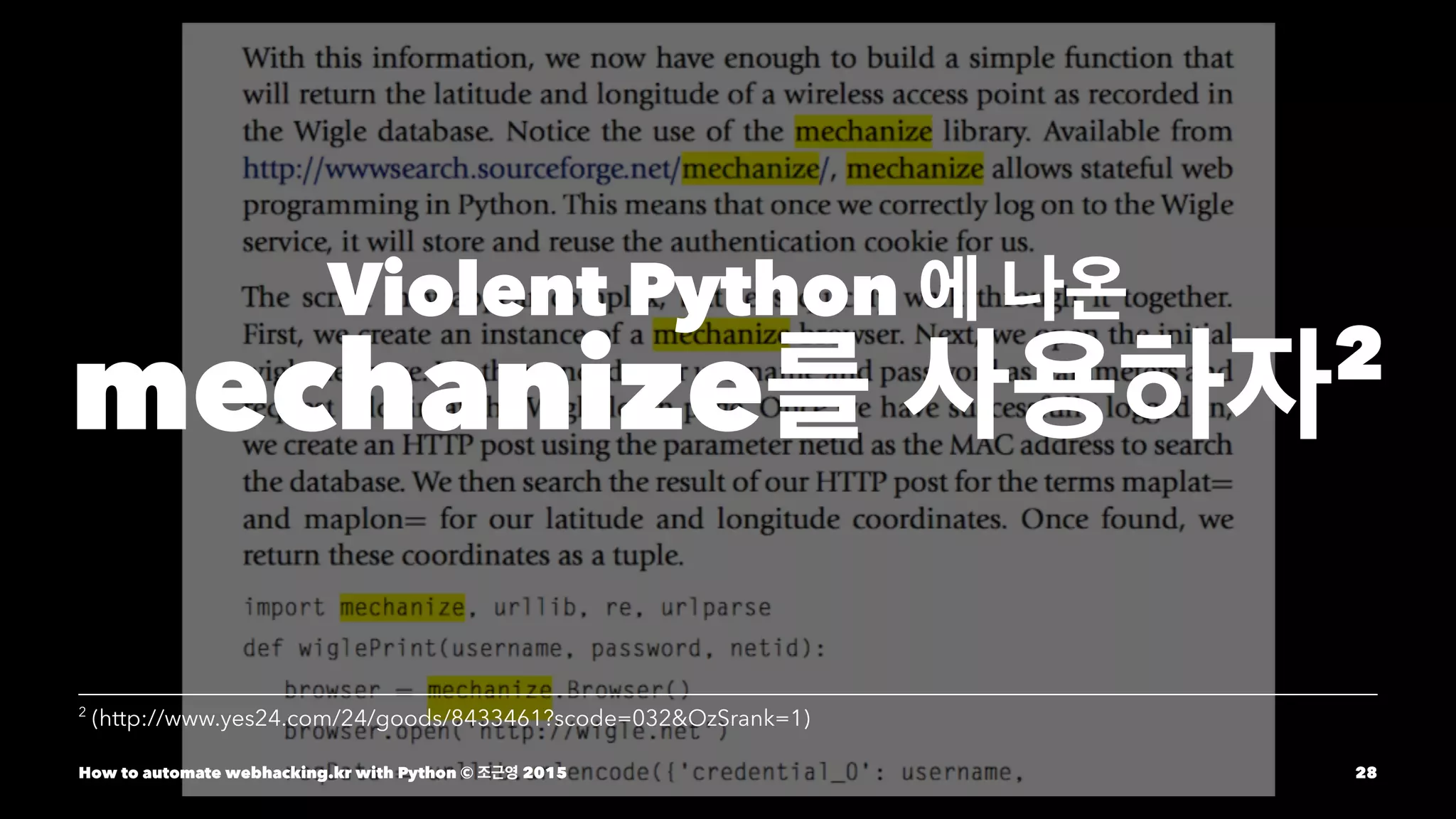Click the highlighted 'mechanize' in import line
Image resolution: width=1456 pixels, height=819 pixels.
(402, 608)
